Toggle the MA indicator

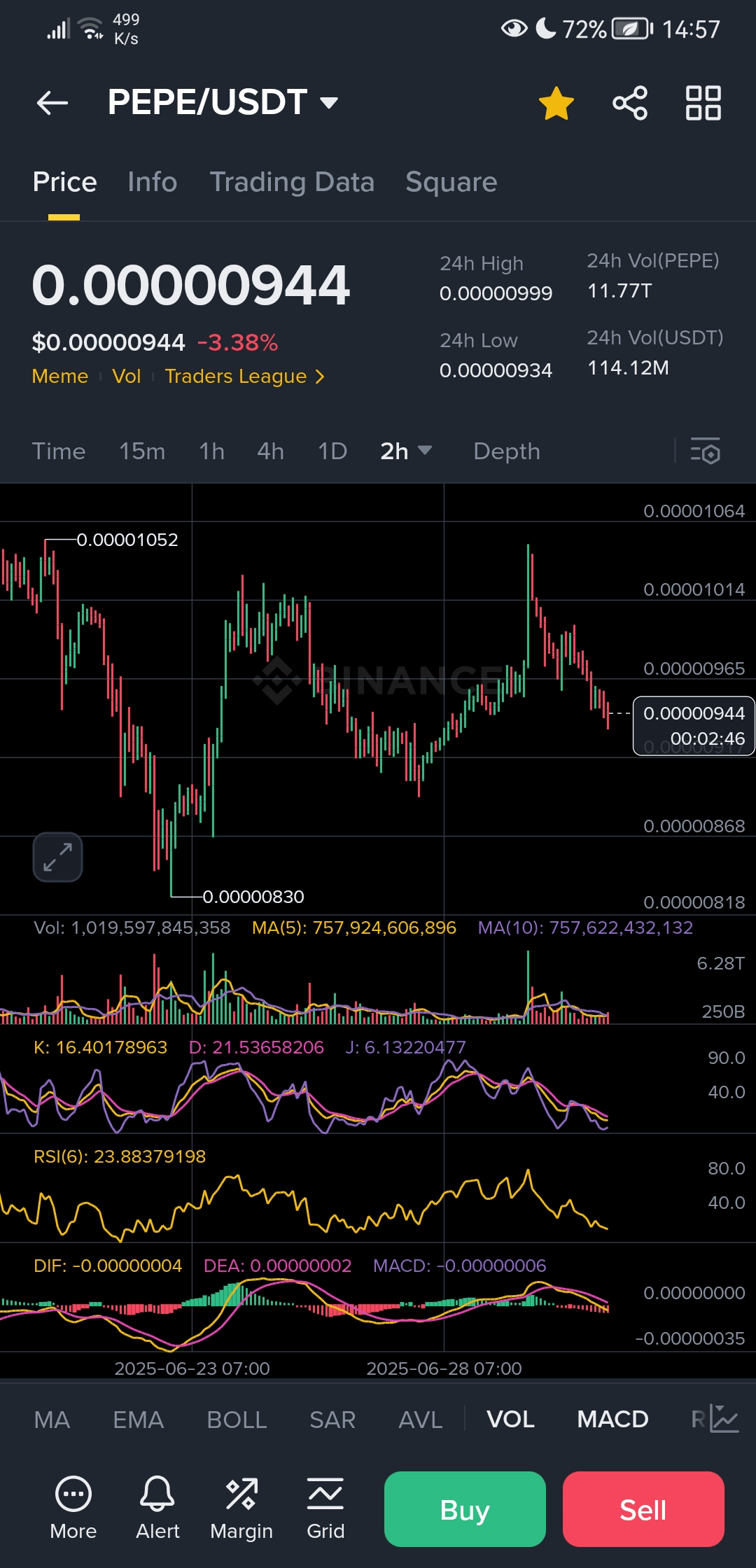52,1420
